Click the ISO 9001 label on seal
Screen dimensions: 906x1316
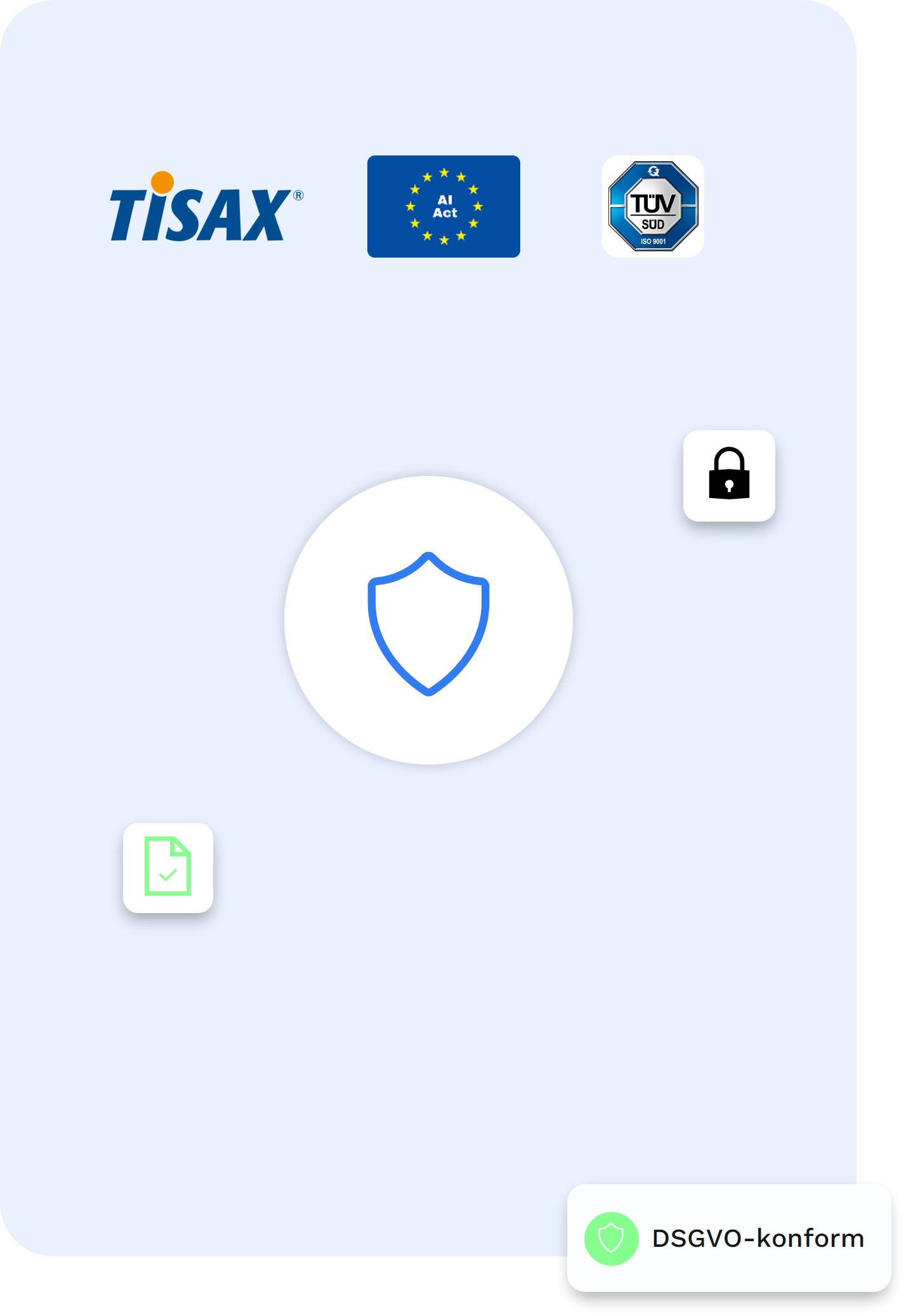tap(653, 241)
